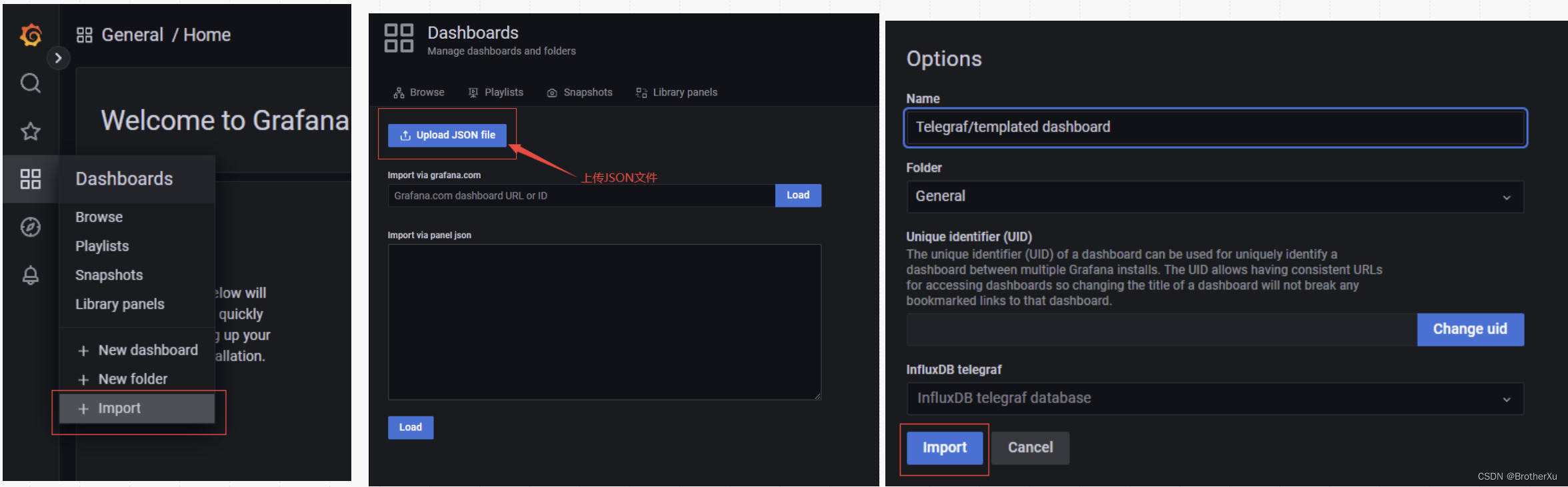The height and width of the screenshot is (487, 1568).
Task: Click the large Dashboards page header icon
Action: click(399, 38)
